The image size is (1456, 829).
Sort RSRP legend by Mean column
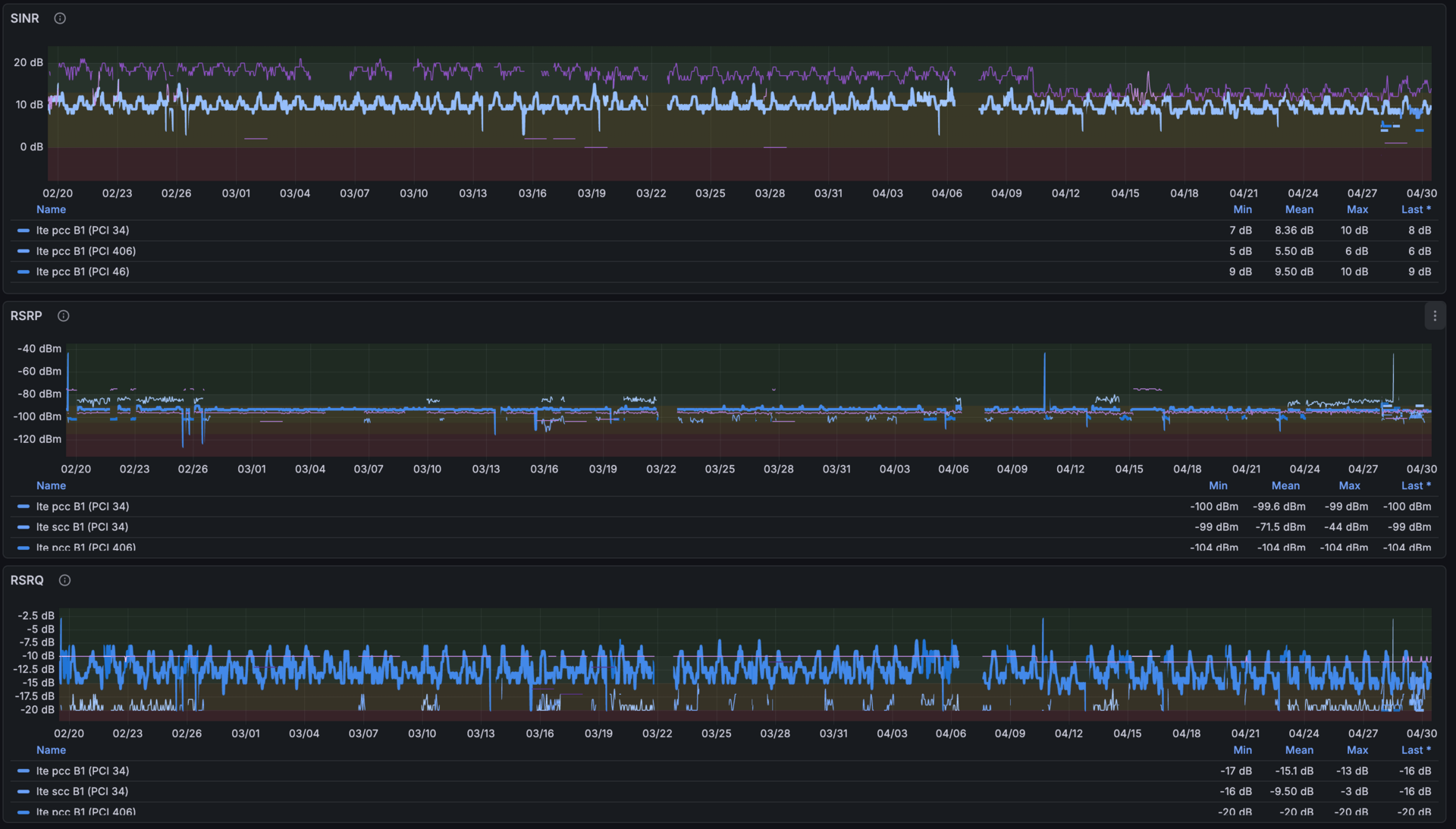[x=1285, y=485]
